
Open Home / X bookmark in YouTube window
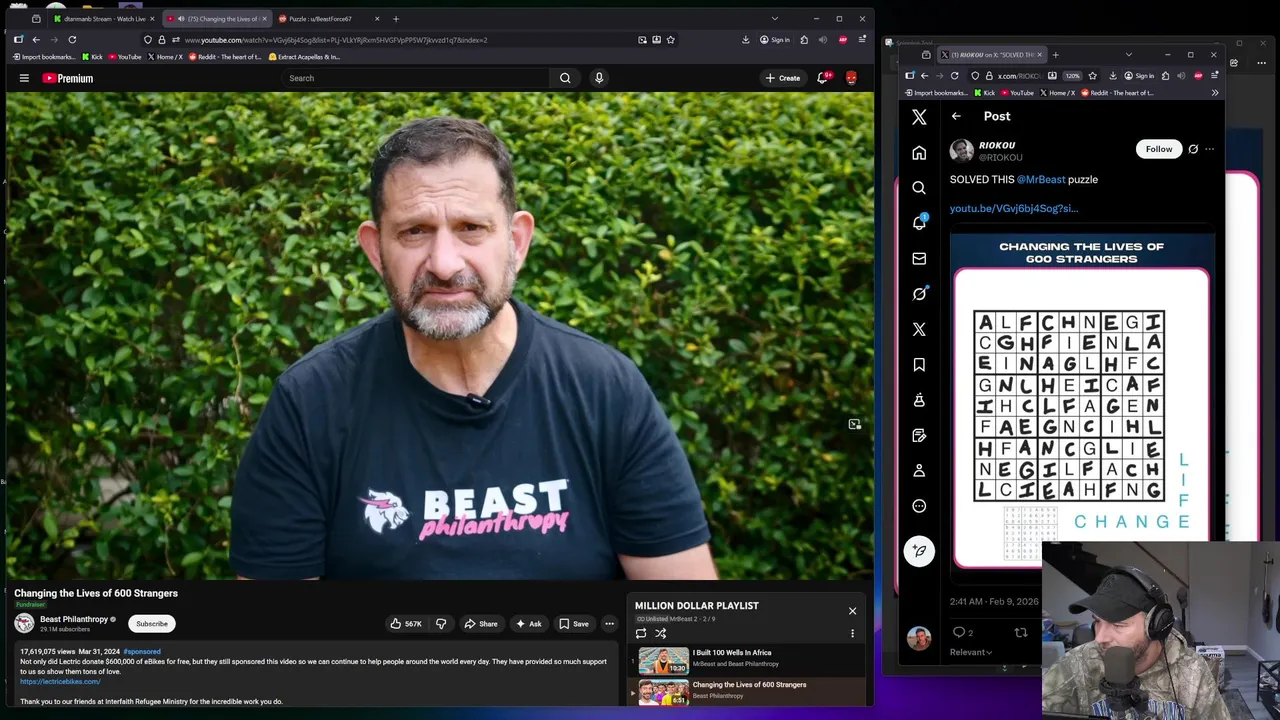pyautogui.click(x=165, y=57)
